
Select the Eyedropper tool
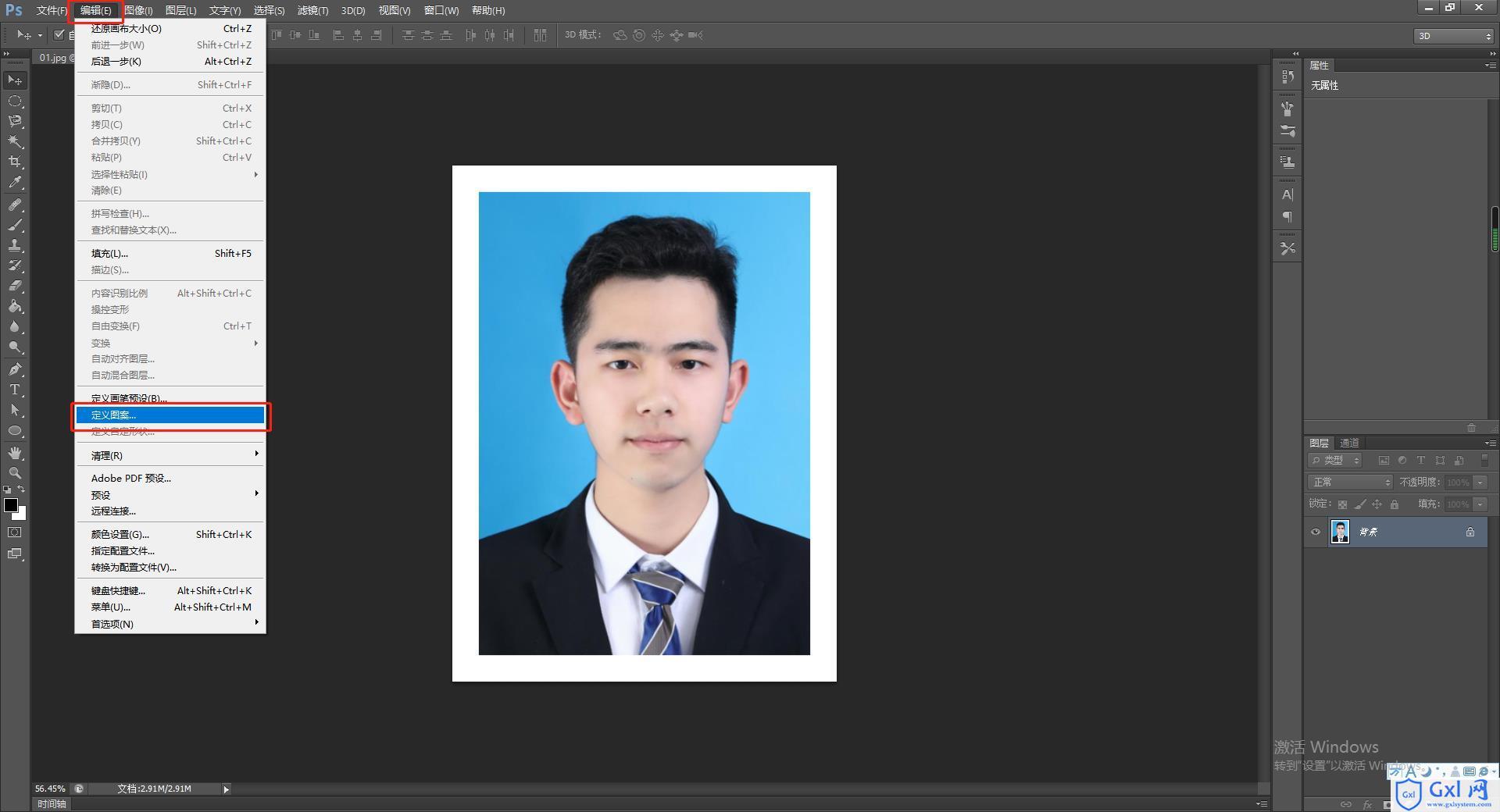point(15,183)
